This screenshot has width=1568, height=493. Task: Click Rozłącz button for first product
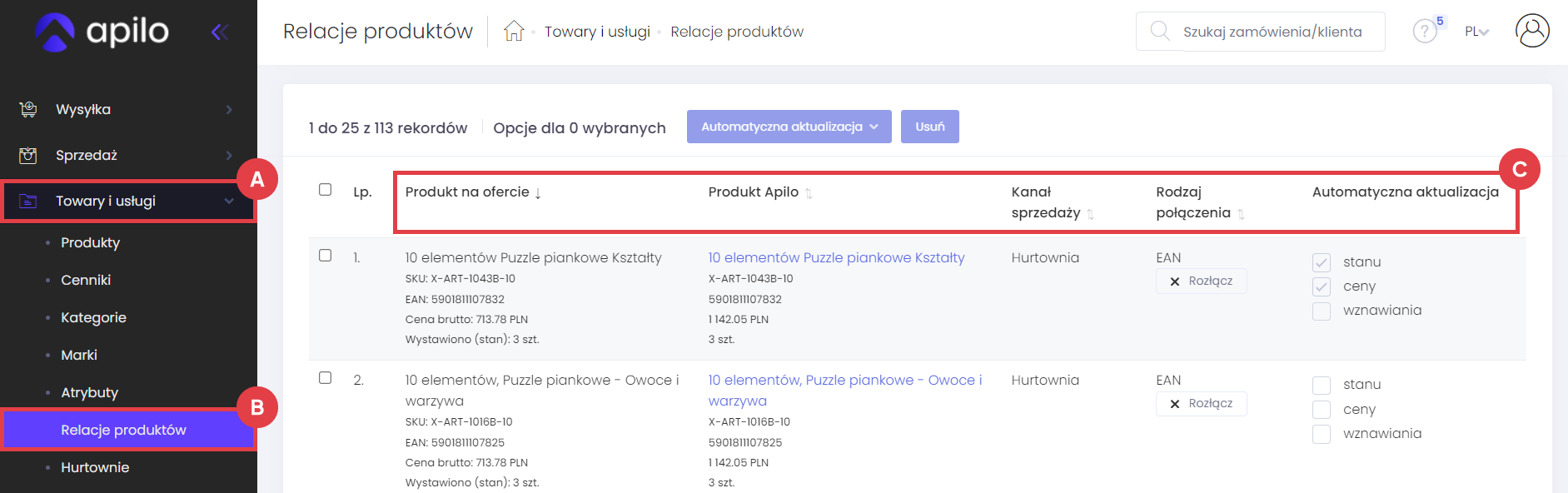[1201, 281]
